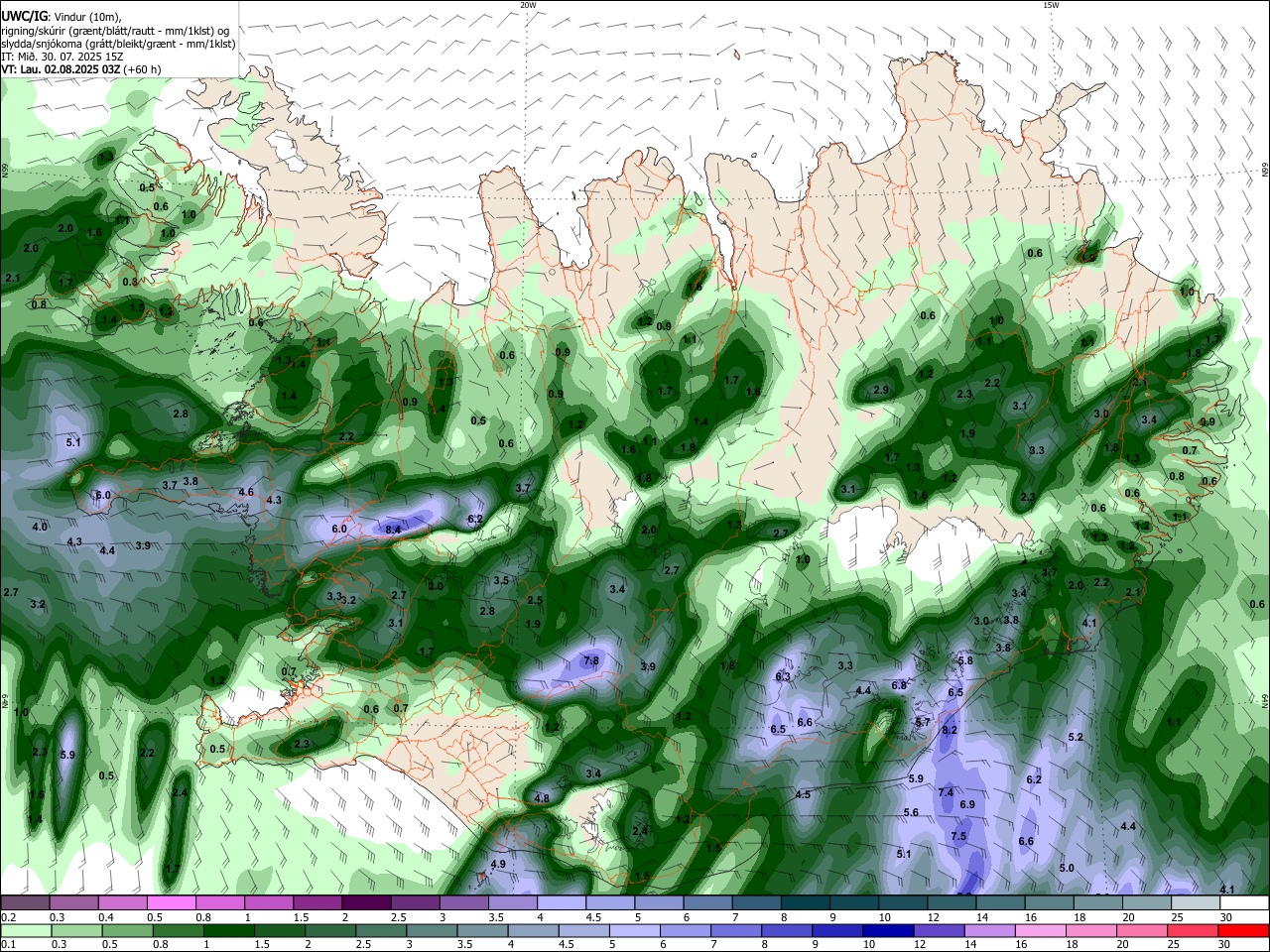Pick the 6.9 precipitation label

pyautogui.click(x=967, y=804)
